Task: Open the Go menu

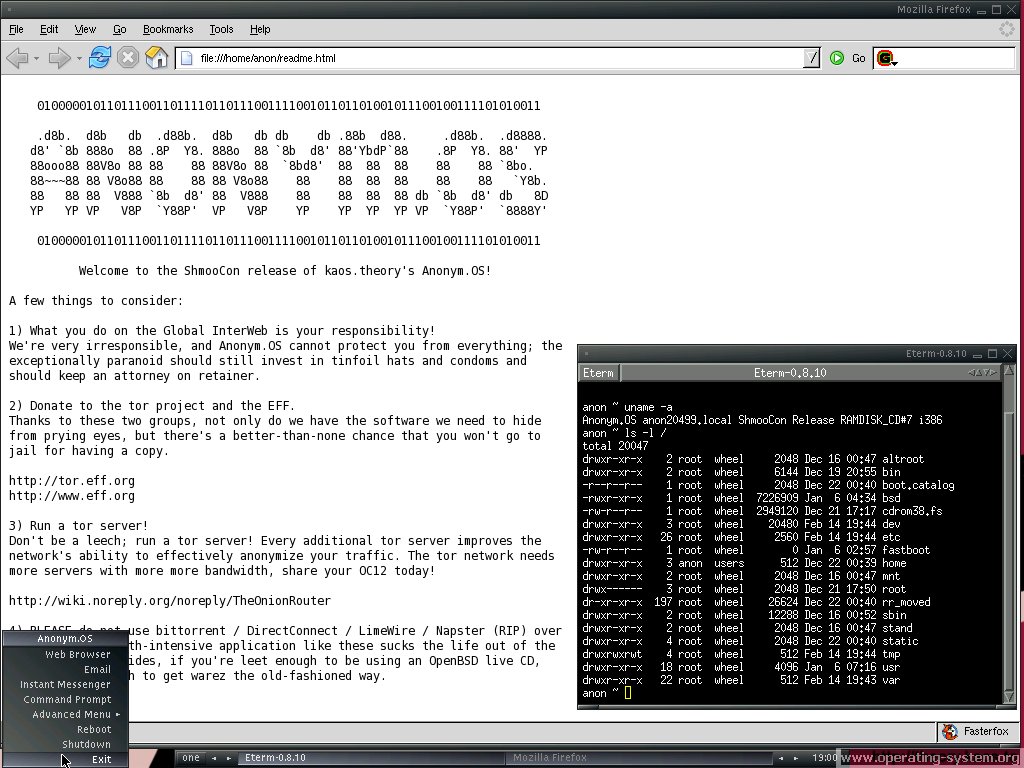Action: pos(120,29)
